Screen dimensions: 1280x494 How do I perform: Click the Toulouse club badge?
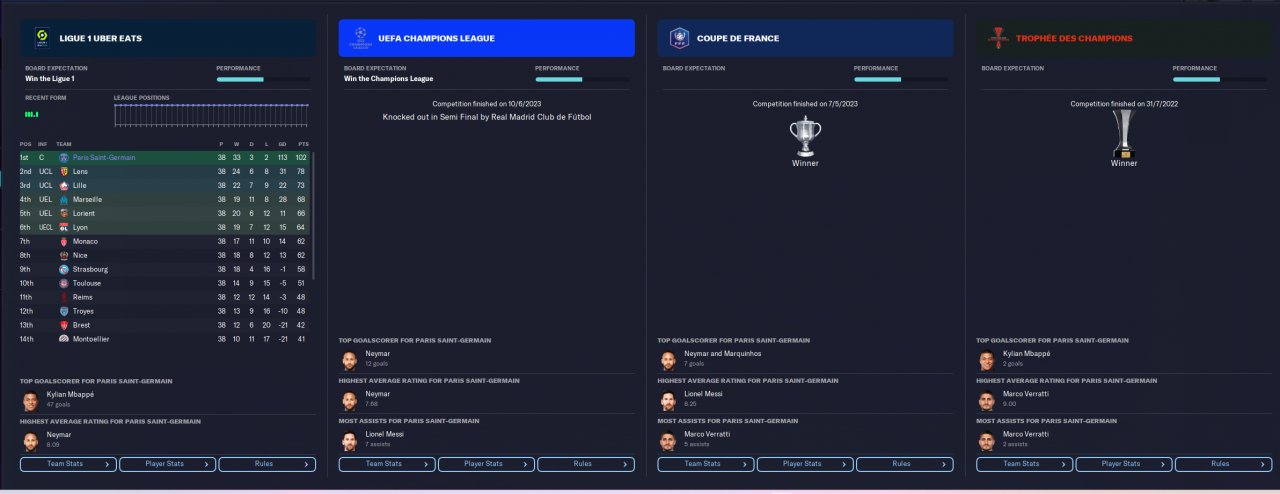click(x=64, y=283)
